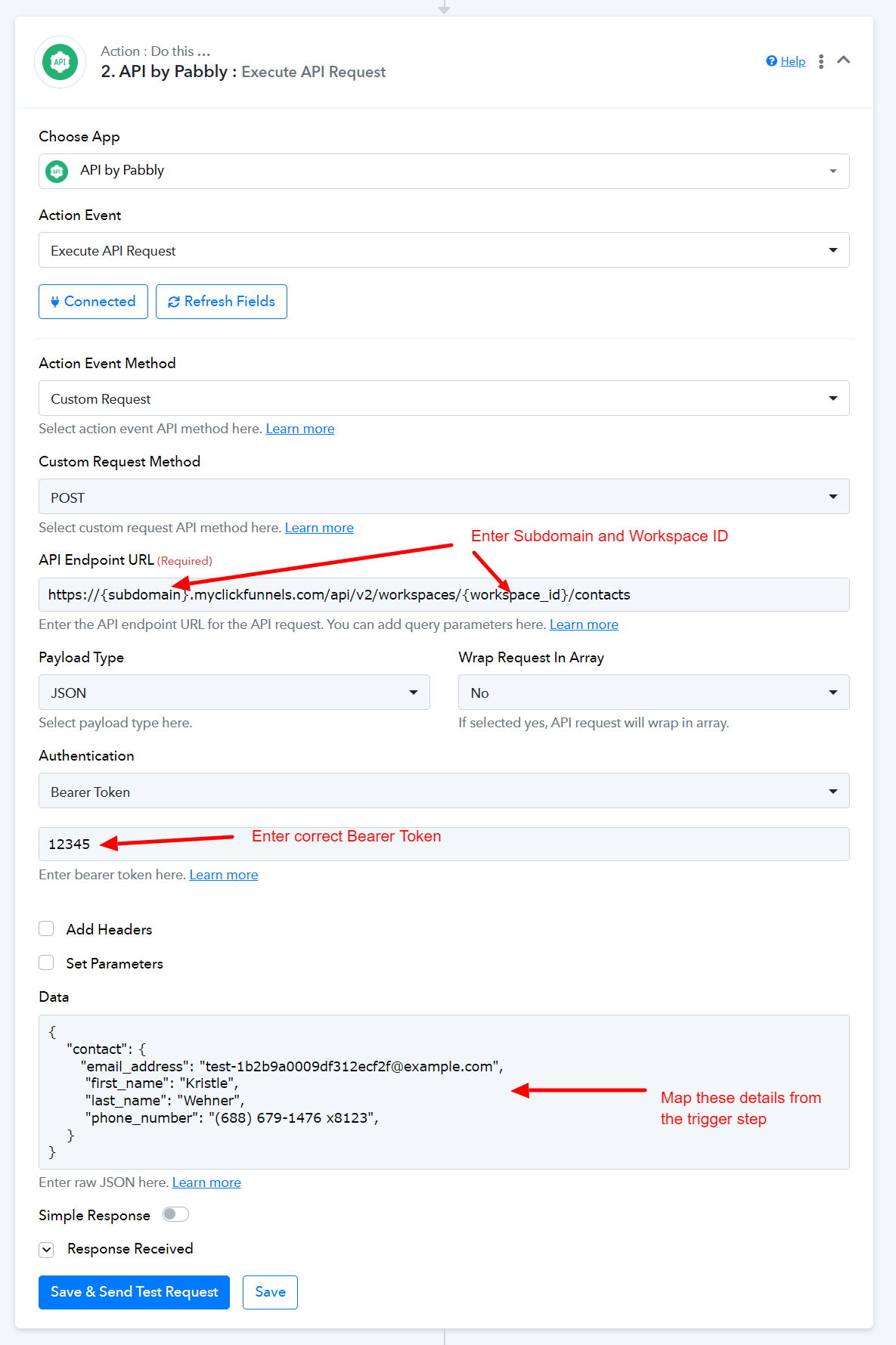Check the Set Parameters checkbox
Image resolution: width=896 pixels, height=1345 pixels.
click(47, 962)
